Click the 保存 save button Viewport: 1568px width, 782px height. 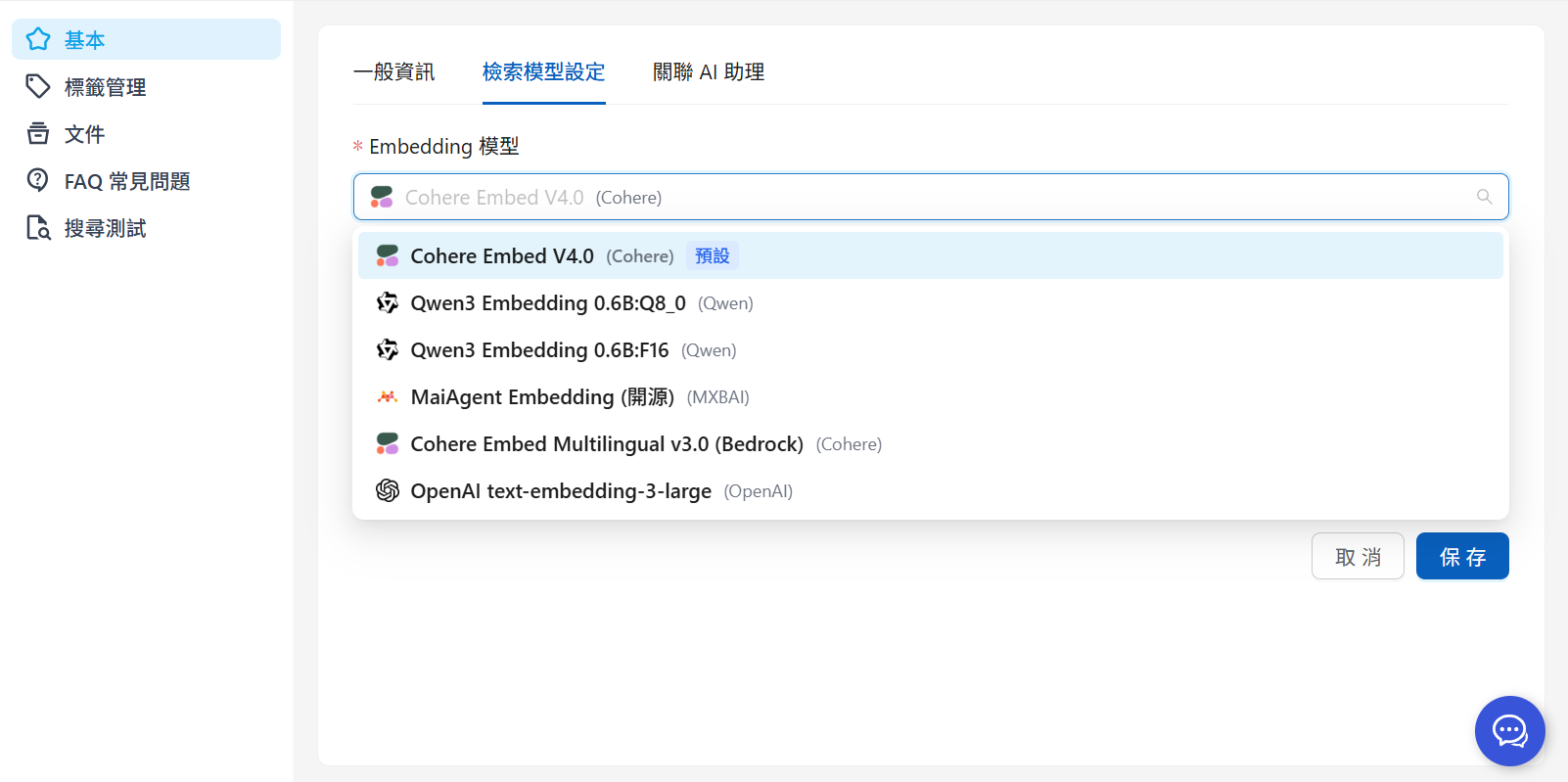point(1461,556)
